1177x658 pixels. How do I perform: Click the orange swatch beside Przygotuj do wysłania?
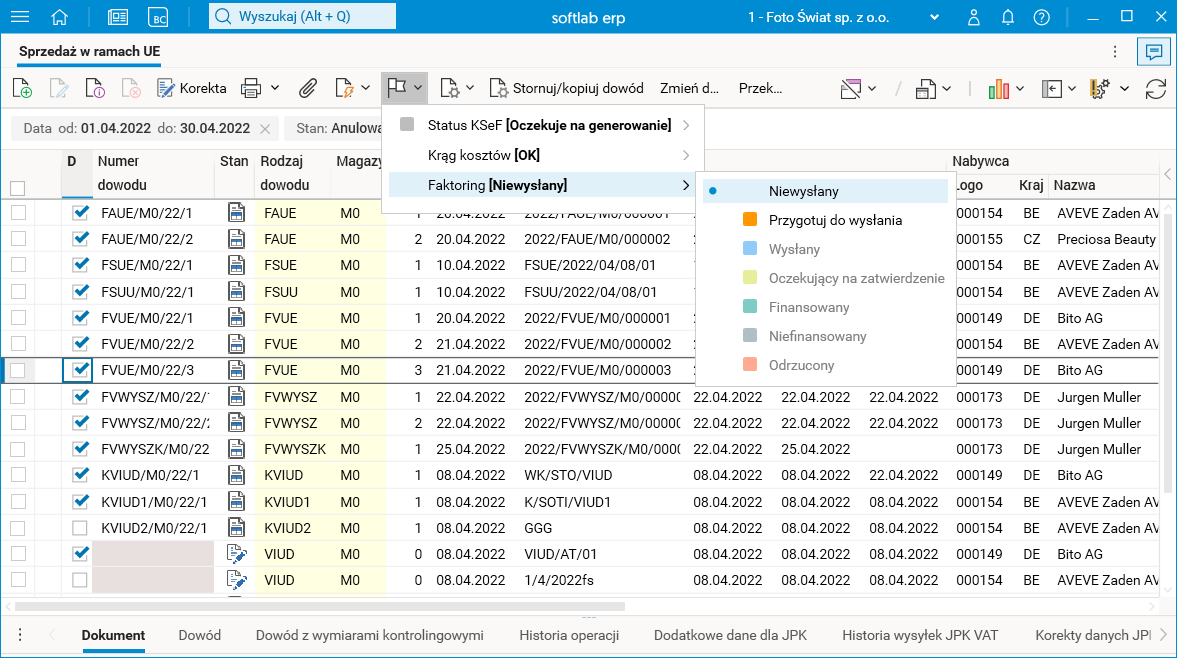pyautogui.click(x=750, y=220)
